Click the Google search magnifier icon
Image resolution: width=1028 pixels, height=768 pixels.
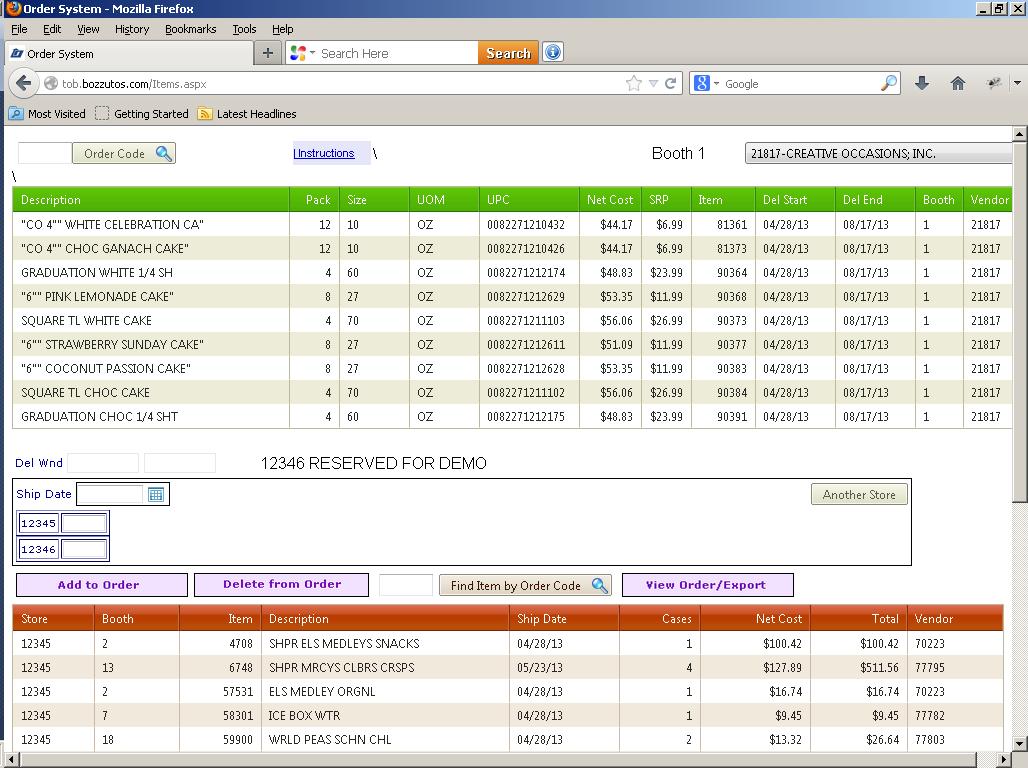888,84
